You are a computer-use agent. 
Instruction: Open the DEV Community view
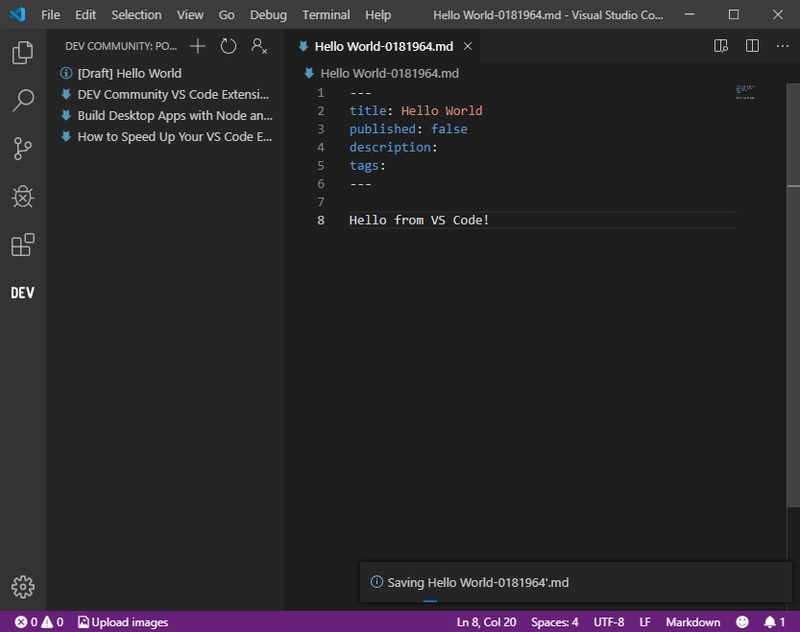[x=22, y=293]
